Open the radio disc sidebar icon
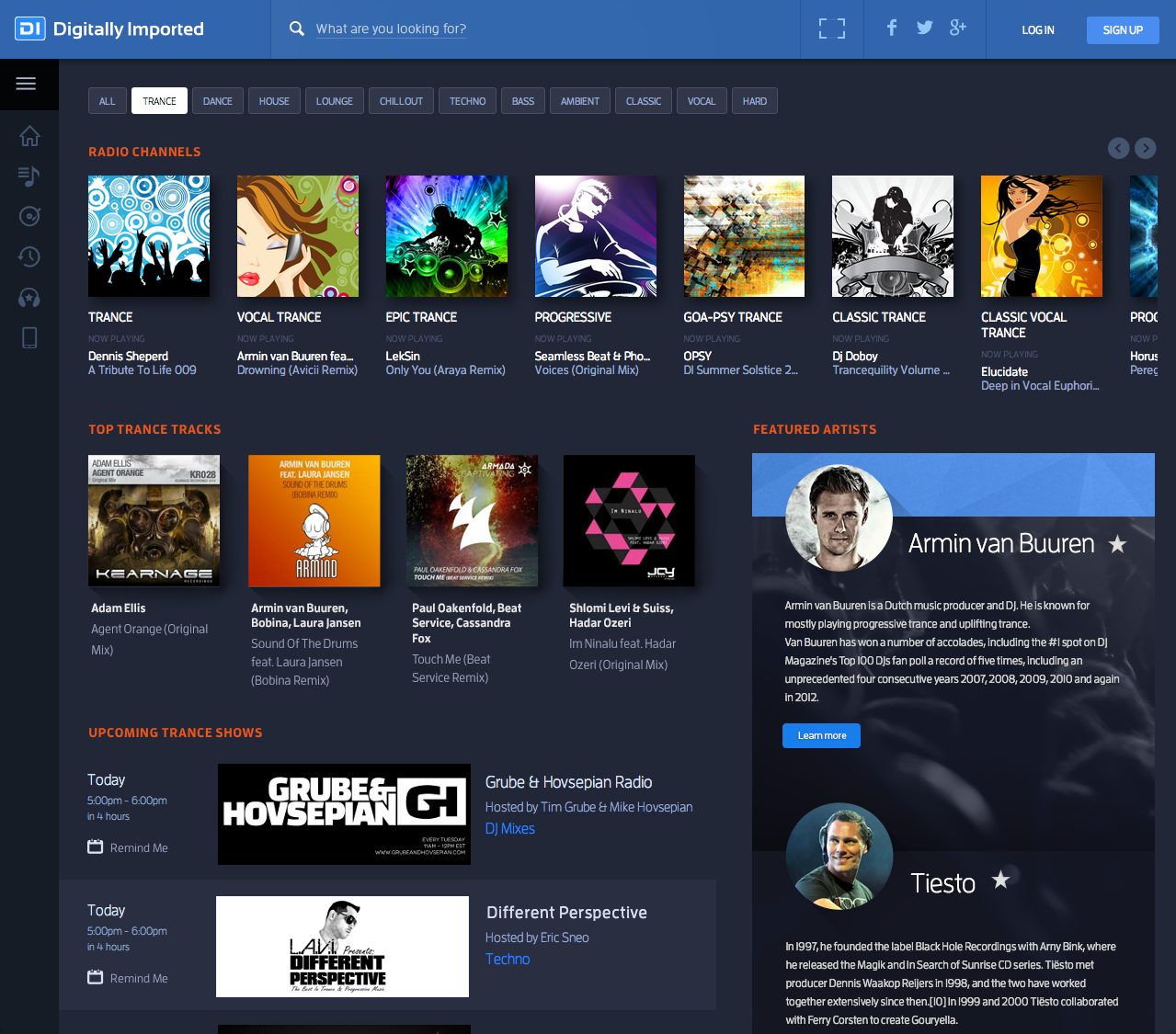Image resolution: width=1176 pixels, height=1034 pixels. 29,216
